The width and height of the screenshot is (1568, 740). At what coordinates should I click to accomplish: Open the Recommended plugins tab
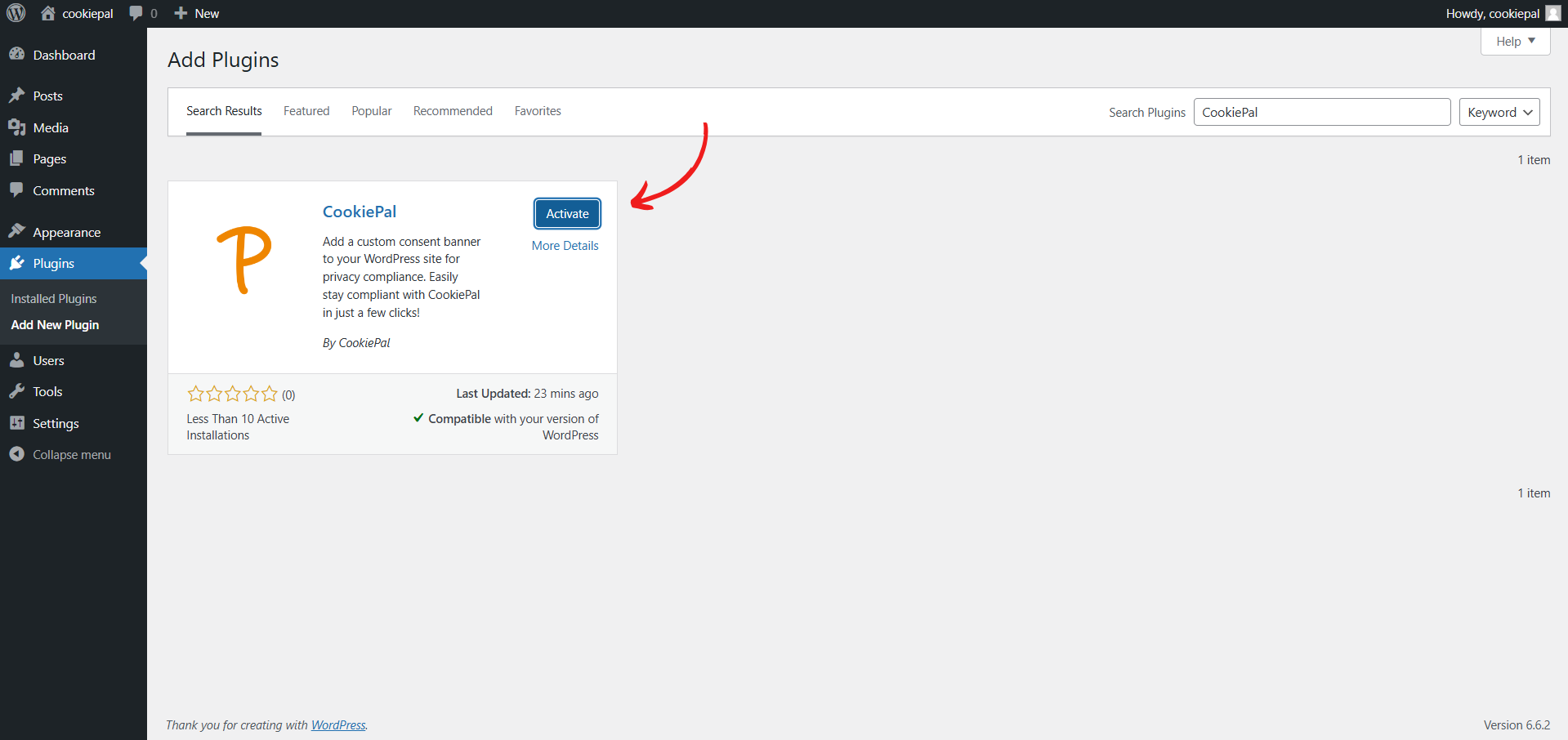[x=453, y=111]
